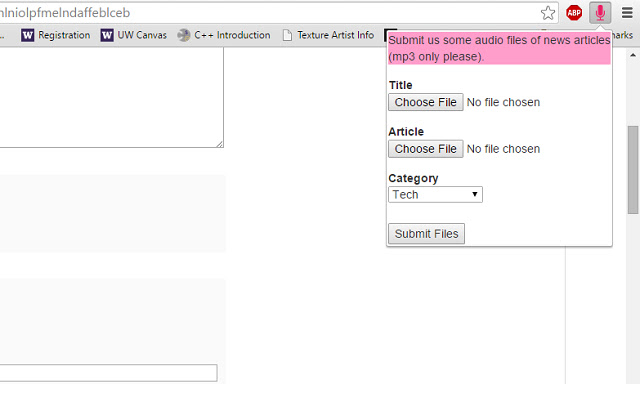This screenshot has height=400, width=640.
Task: Click the 'No file chosen' text beside Article
Action: 503,149
